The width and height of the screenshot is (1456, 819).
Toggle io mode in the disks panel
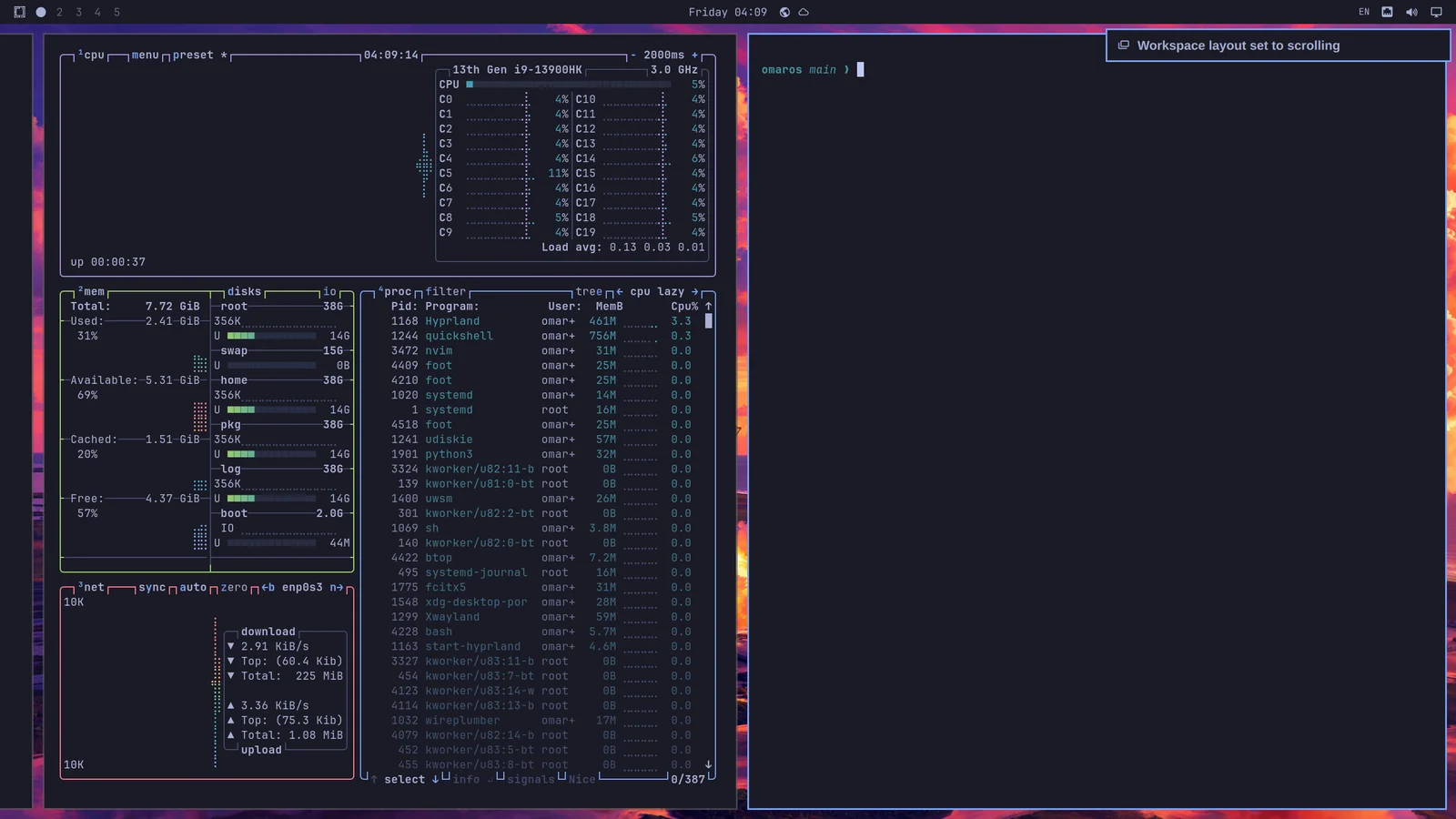[x=329, y=291]
